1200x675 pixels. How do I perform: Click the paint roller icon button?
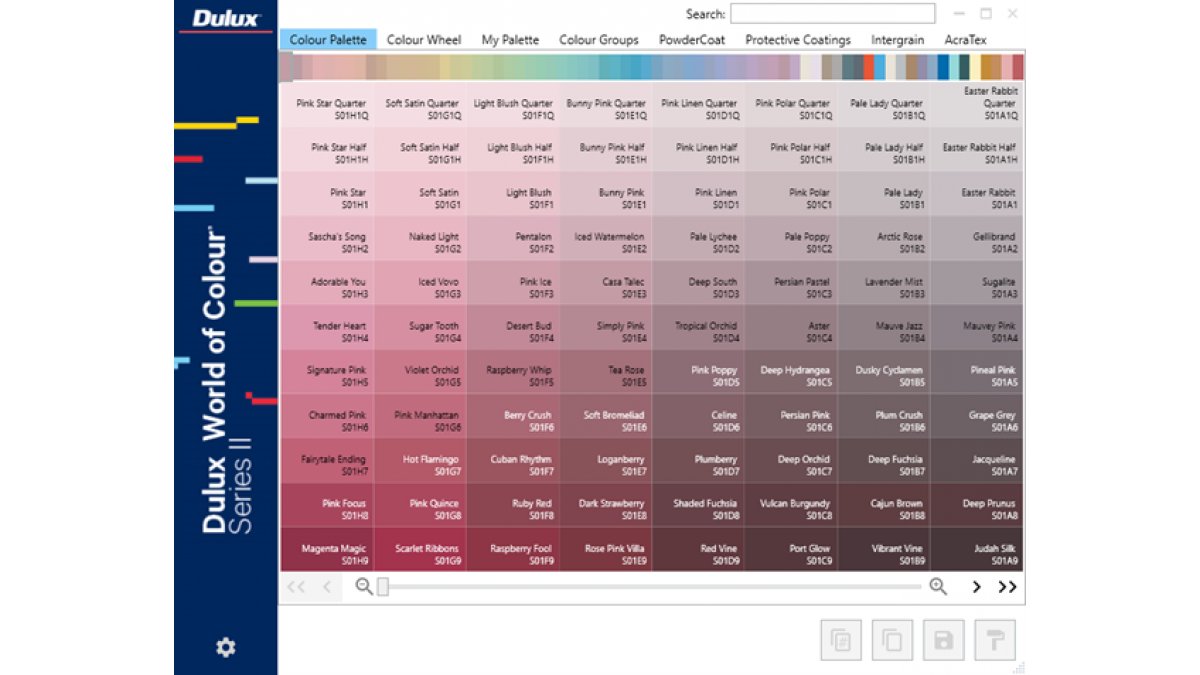coord(995,640)
